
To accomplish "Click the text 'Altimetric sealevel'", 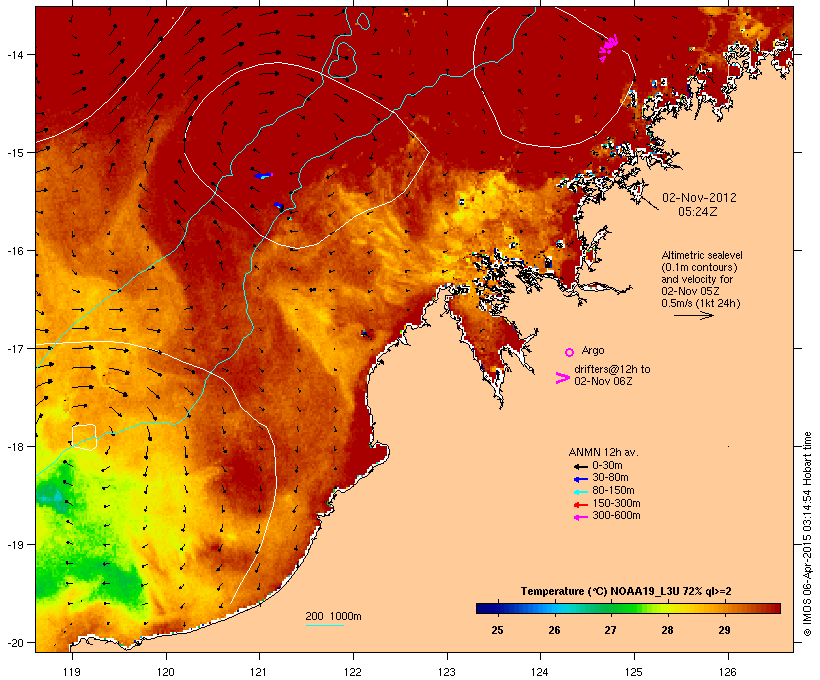I will point(702,255).
